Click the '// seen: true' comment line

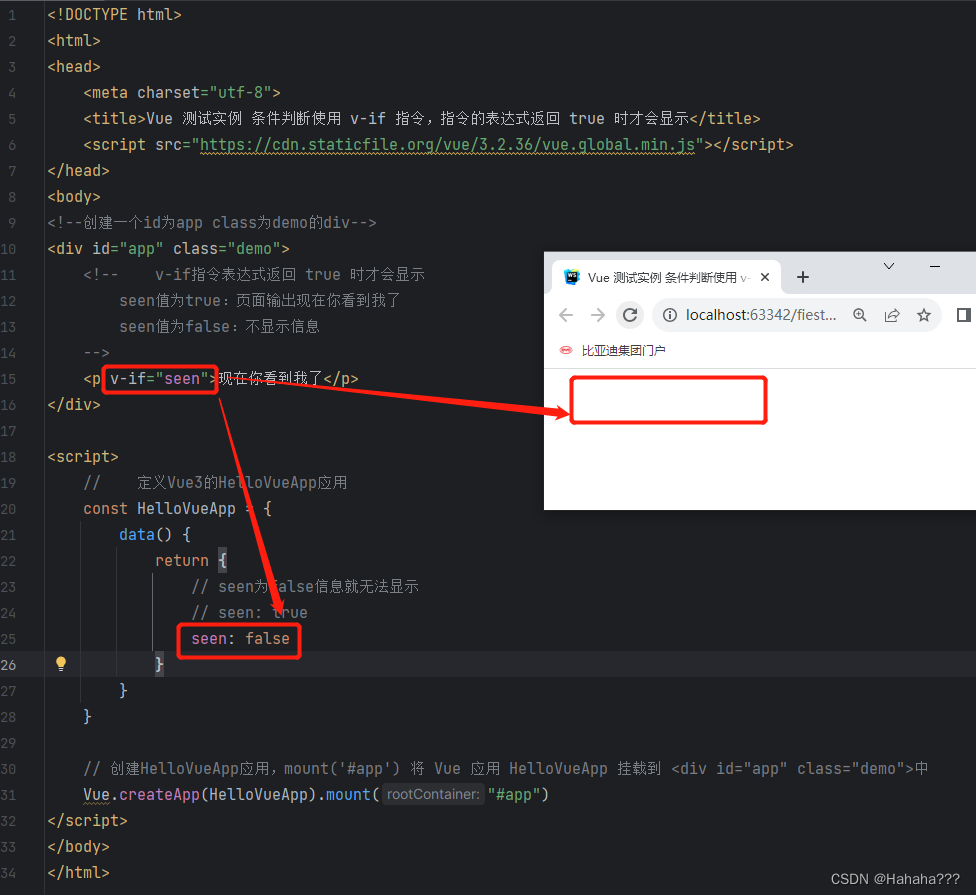click(x=249, y=612)
